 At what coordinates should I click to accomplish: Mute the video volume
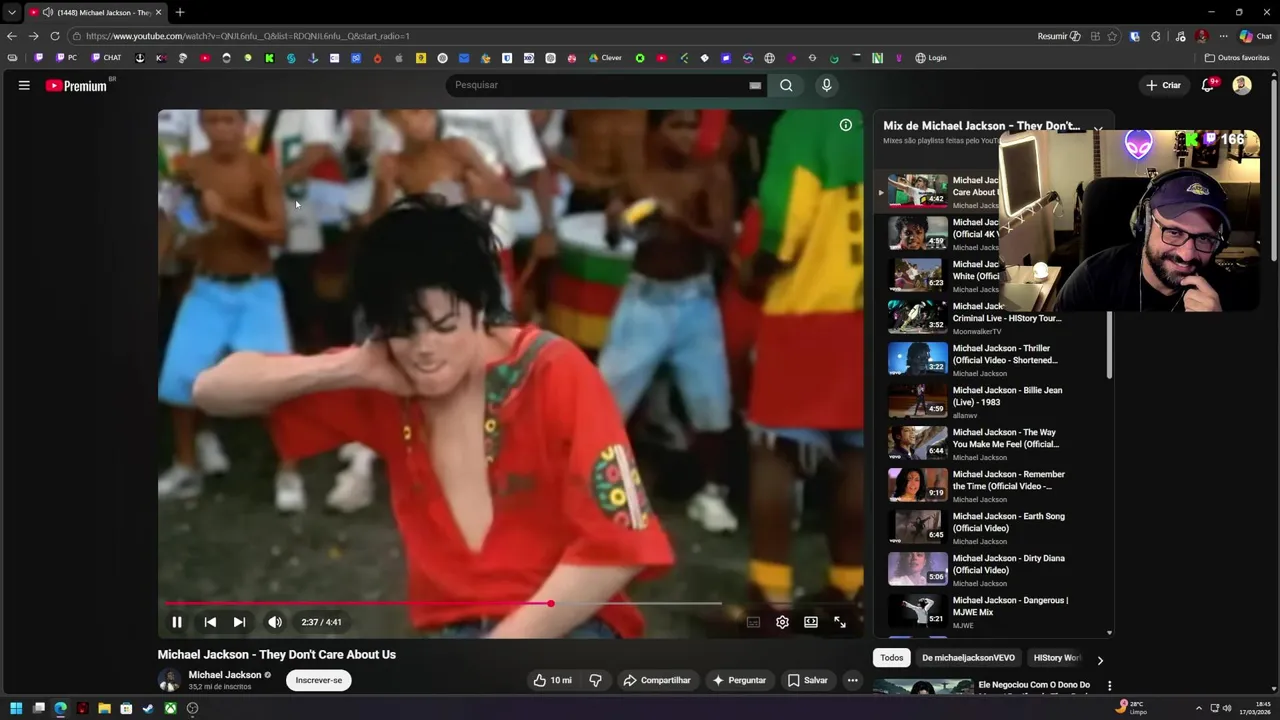tap(275, 622)
